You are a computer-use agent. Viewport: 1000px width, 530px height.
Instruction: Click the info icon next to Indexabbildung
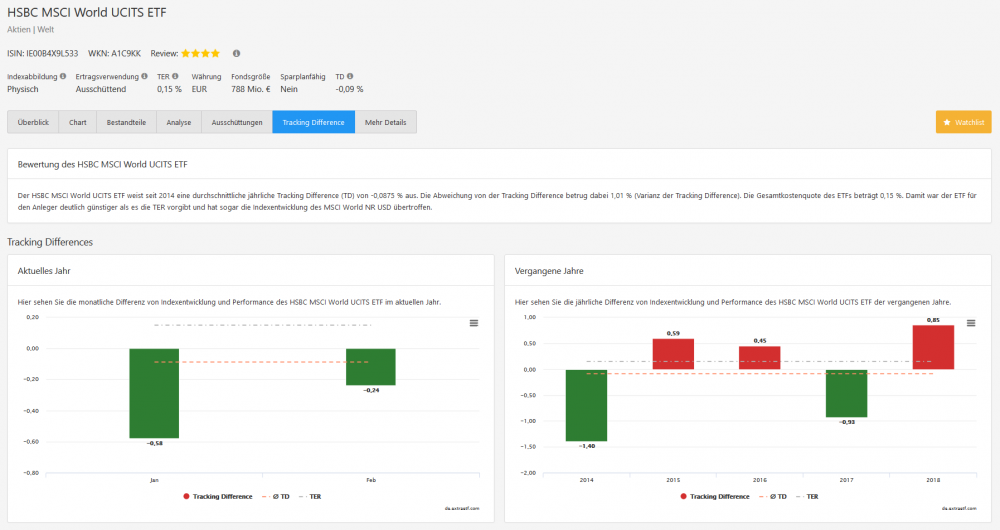point(63,76)
